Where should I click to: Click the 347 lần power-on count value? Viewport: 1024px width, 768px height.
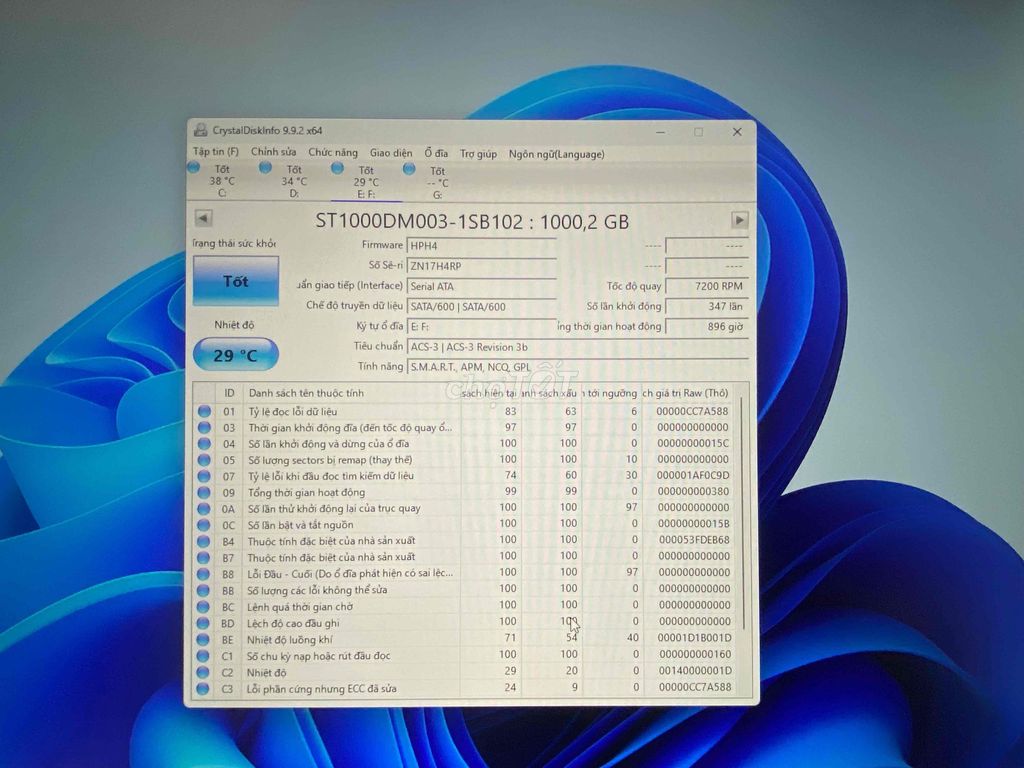(707, 306)
